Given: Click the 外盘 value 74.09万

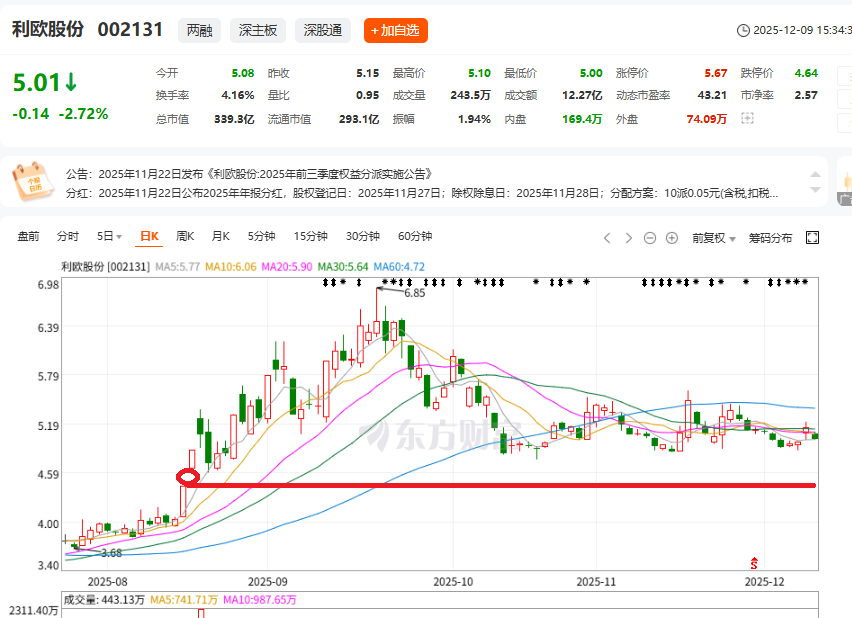Looking at the screenshot, I should point(706,119).
